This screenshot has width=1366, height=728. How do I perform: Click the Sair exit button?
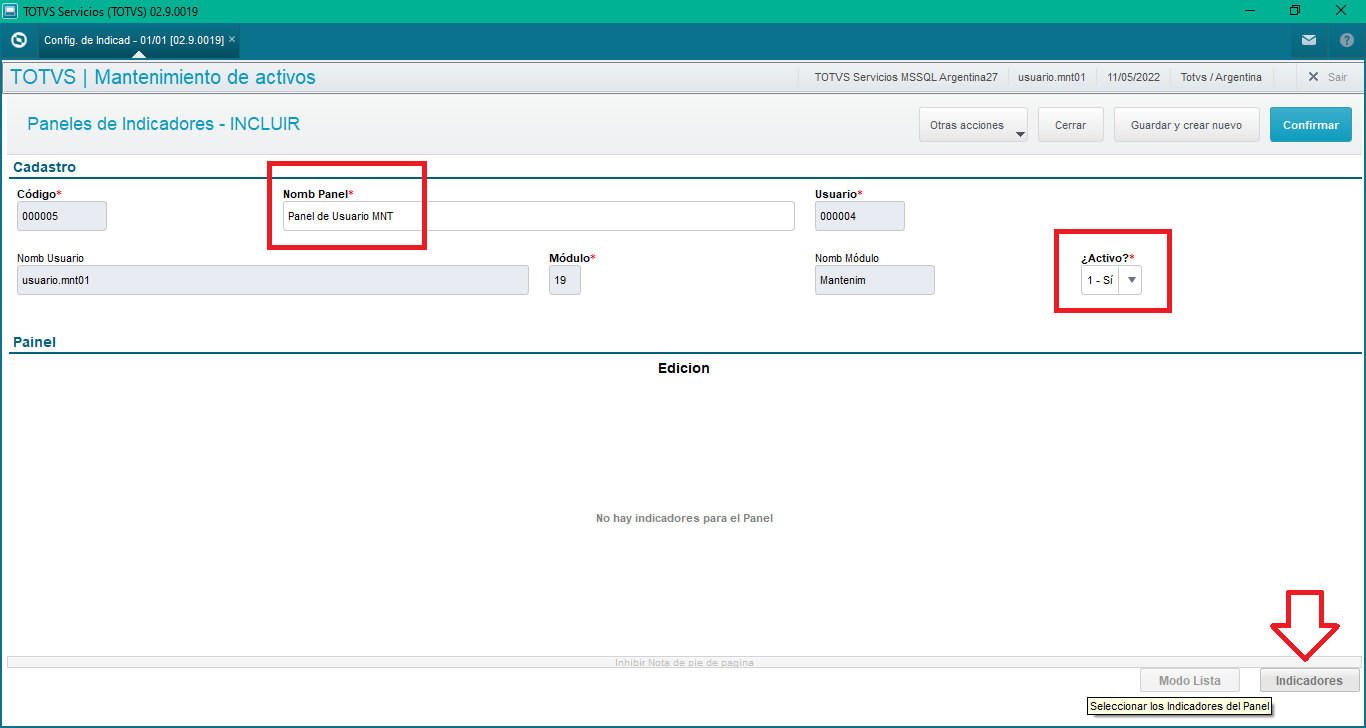(1328, 77)
